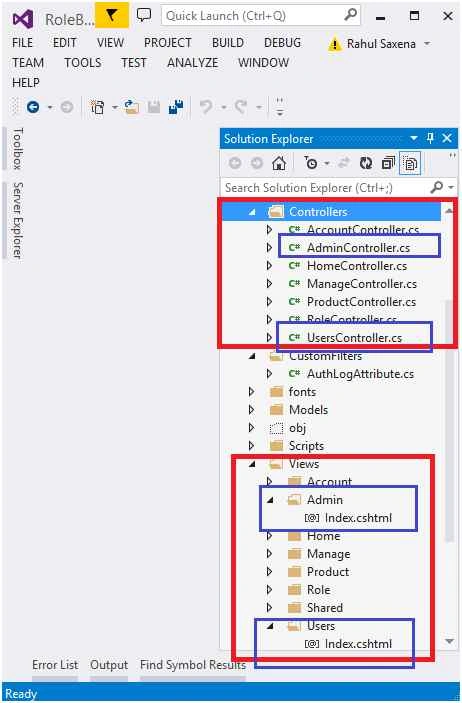Collapse the CustomFilters folder
Viewport: 462px width, 703px height.
252,356
